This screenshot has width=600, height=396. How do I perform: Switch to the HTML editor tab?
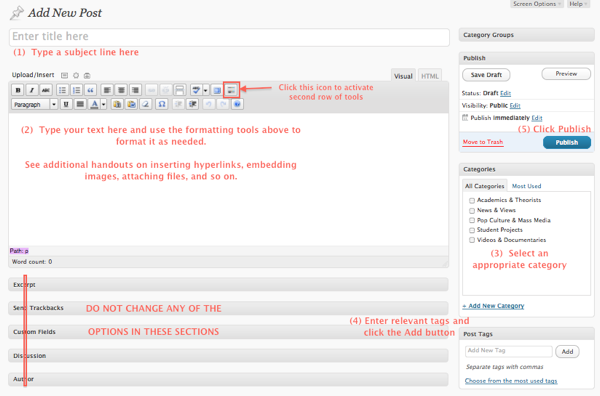click(430, 76)
